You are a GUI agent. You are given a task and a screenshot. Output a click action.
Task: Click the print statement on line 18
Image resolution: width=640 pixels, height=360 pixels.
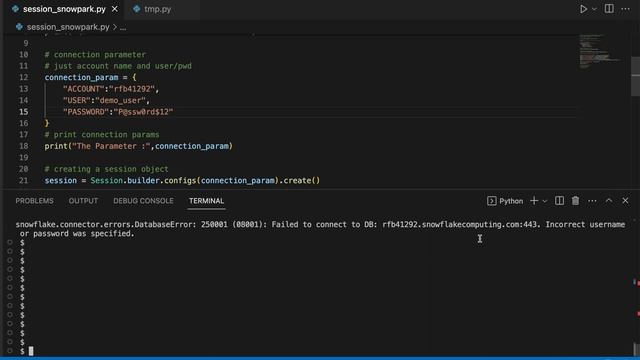pos(138,146)
